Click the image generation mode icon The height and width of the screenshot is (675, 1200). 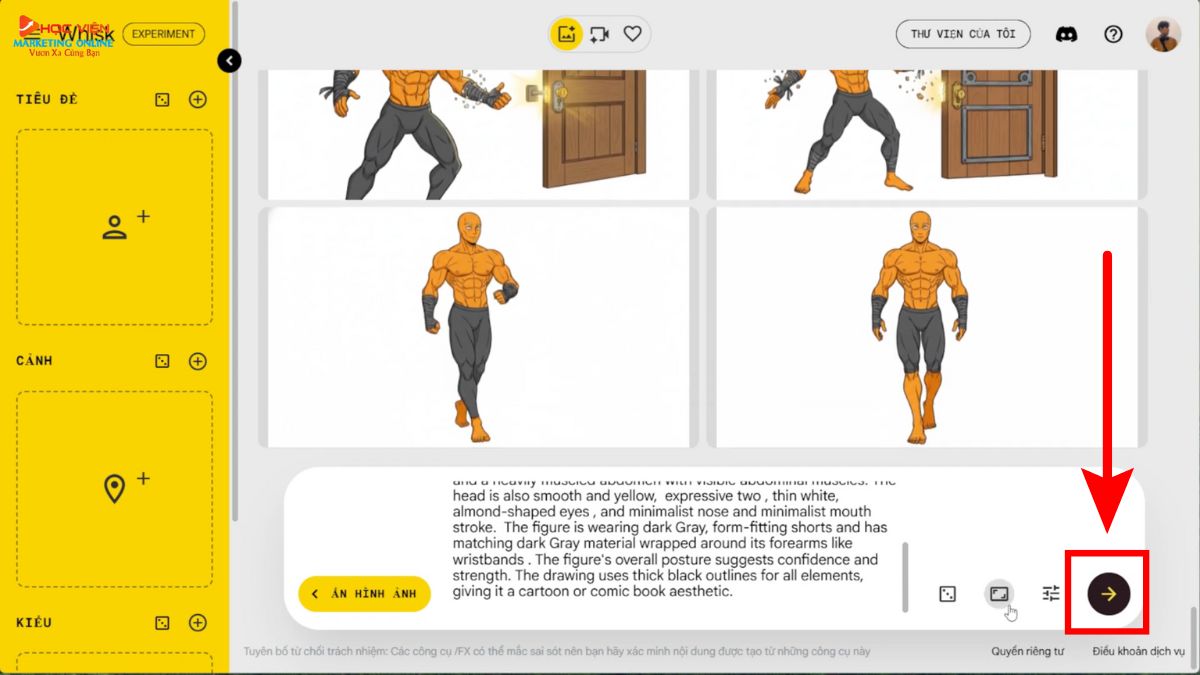point(567,34)
